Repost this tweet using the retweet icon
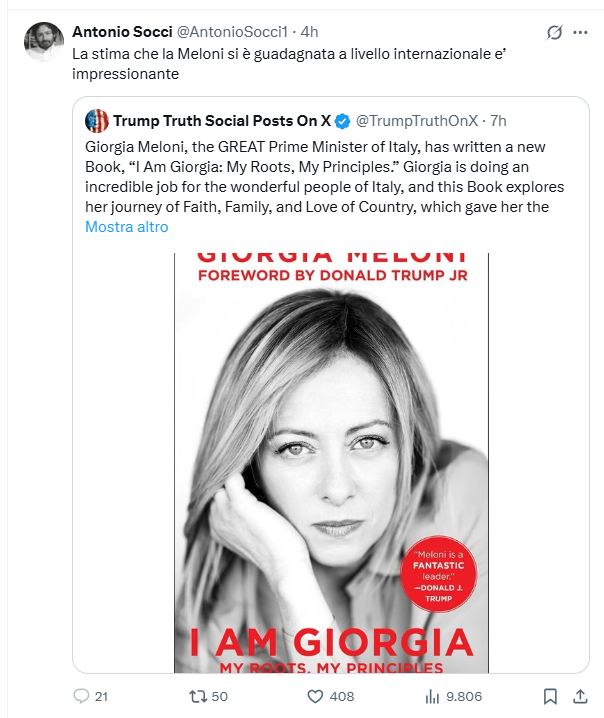The image size is (604, 718). coord(197,696)
